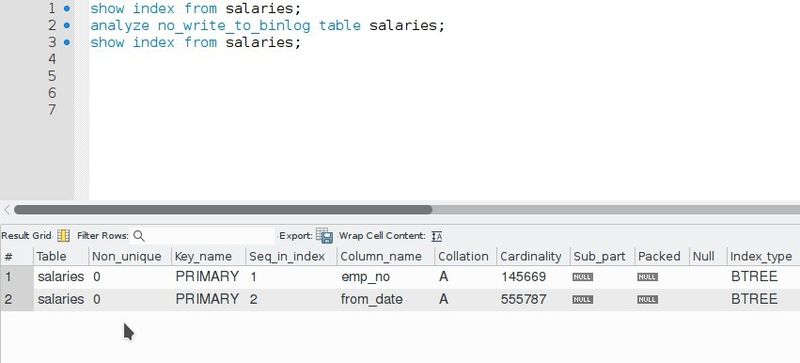This screenshot has height=363, width=800.
Task: Select result row number 2
Action: pos(17,299)
